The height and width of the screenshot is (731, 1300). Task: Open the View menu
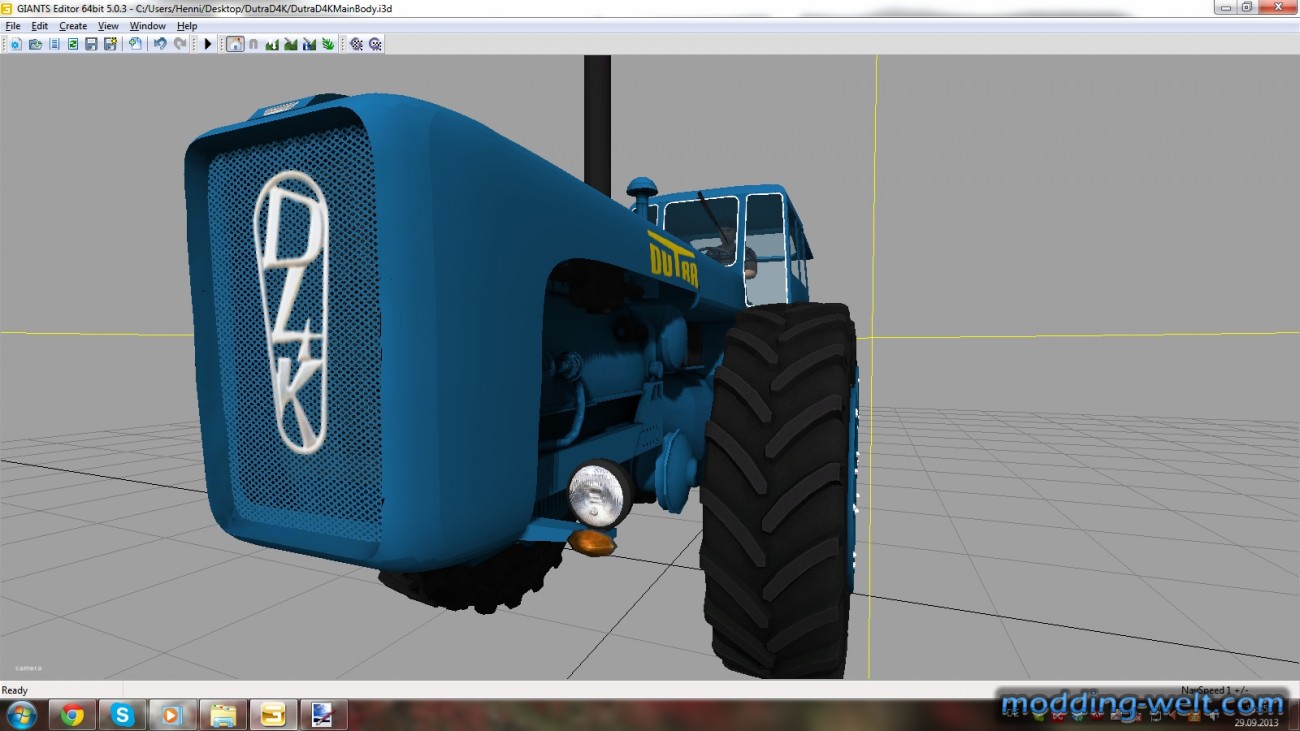(x=108, y=26)
